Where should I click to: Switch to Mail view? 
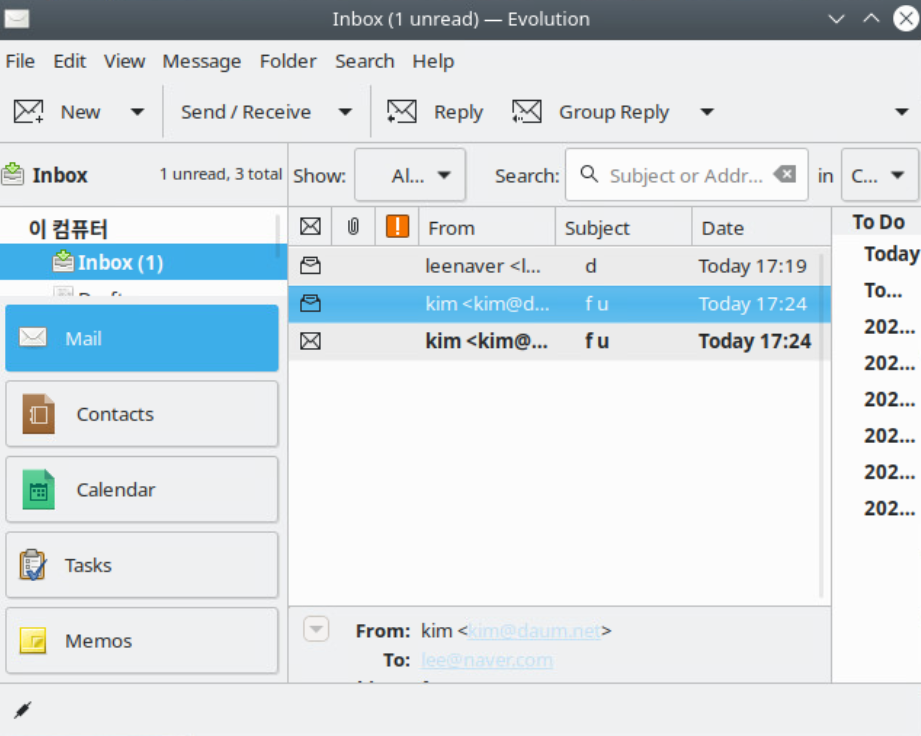pyautogui.click(x=142, y=338)
